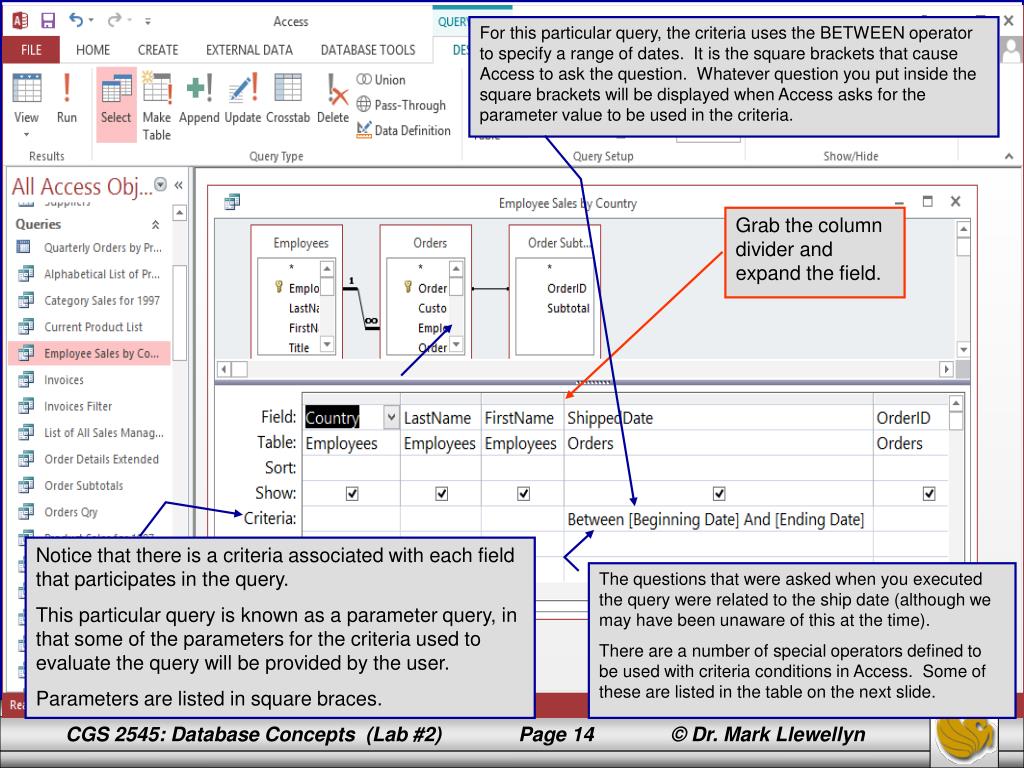Click scroll-up arrow of Orders field list
Viewport: 1024px width, 768px height.
(x=456, y=268)
